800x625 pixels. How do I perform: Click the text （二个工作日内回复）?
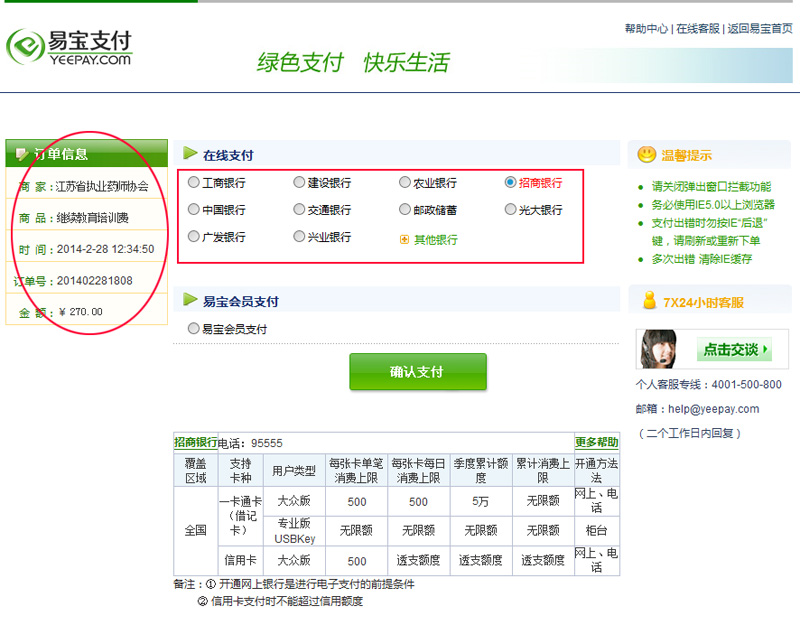pyautogui.click(x=689, y=434)
